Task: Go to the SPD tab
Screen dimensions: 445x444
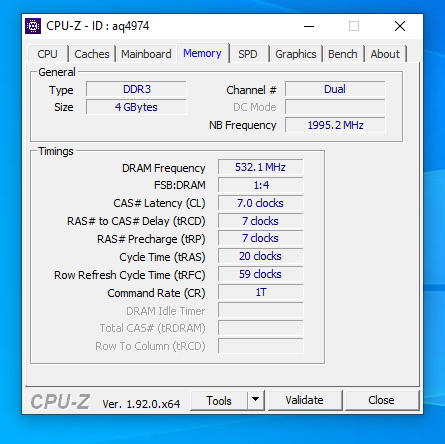Action: click(248, 54)
